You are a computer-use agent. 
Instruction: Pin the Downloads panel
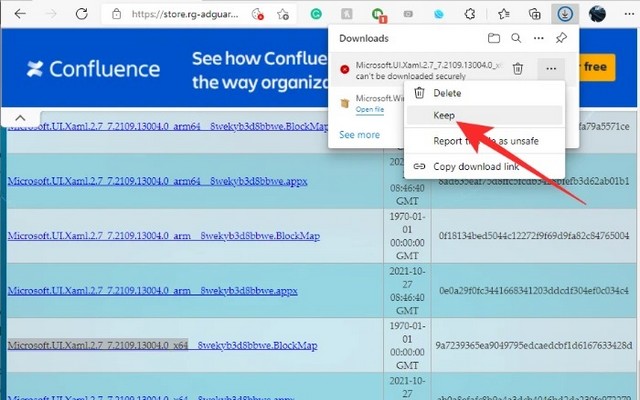(x=561, y=38)
